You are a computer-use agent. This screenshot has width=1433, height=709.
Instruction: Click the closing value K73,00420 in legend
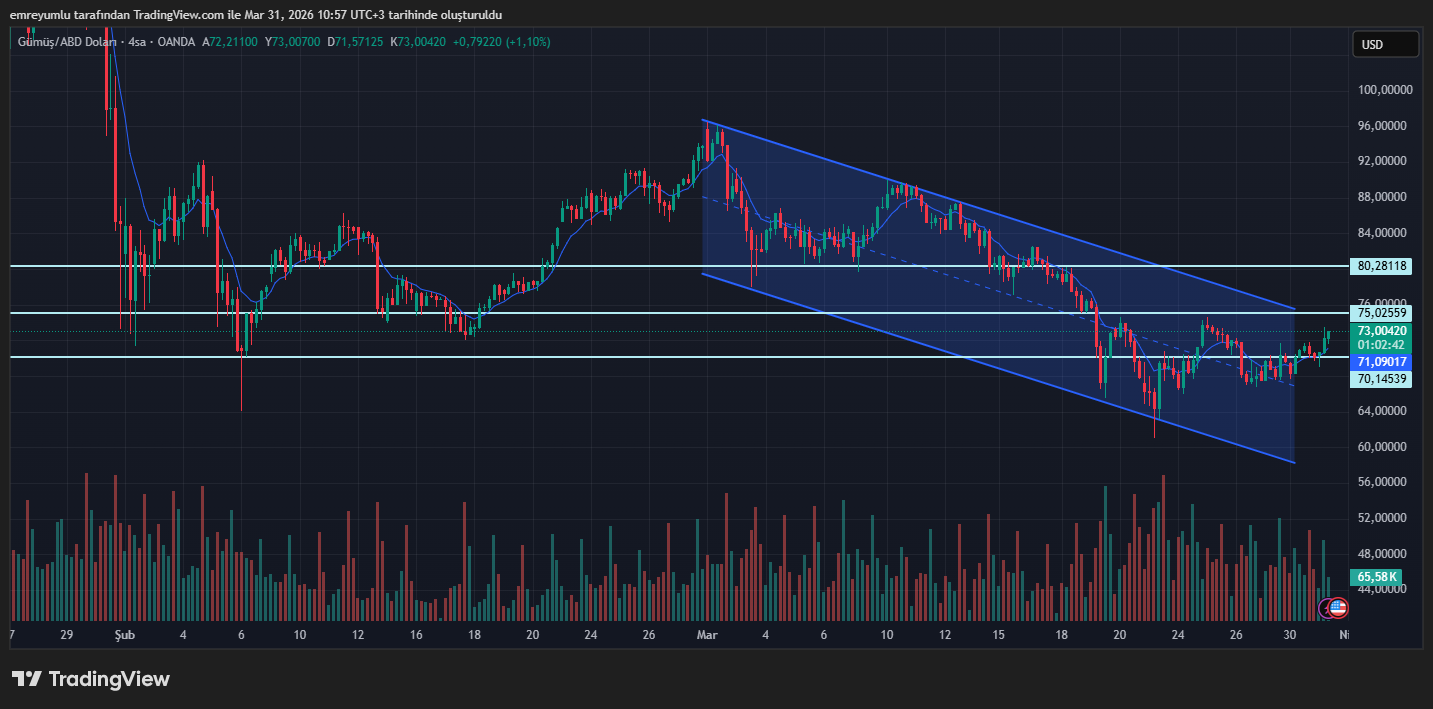(418, 42)
